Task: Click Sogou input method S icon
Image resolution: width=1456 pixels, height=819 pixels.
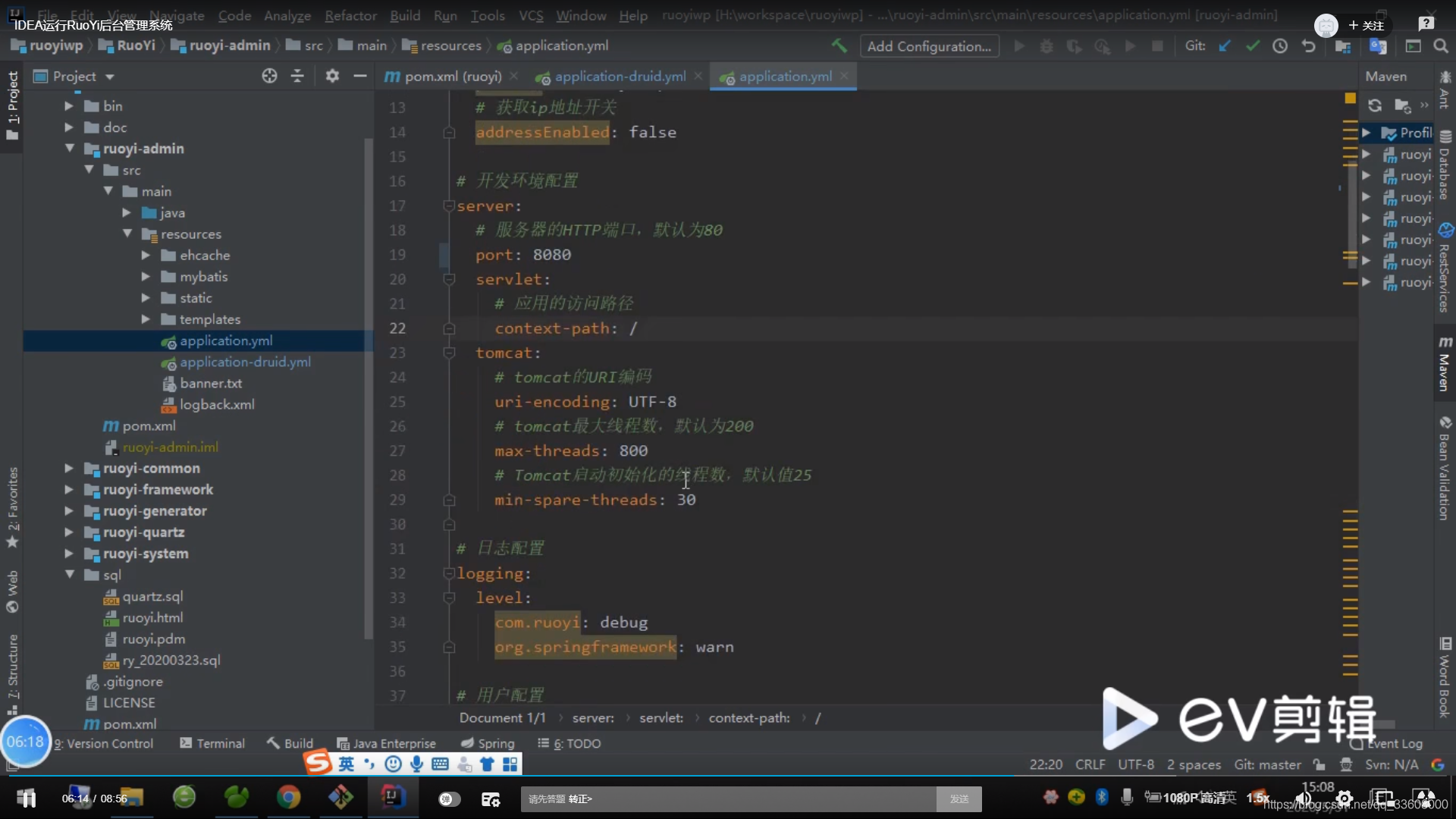Action: (x=318, y=762)
